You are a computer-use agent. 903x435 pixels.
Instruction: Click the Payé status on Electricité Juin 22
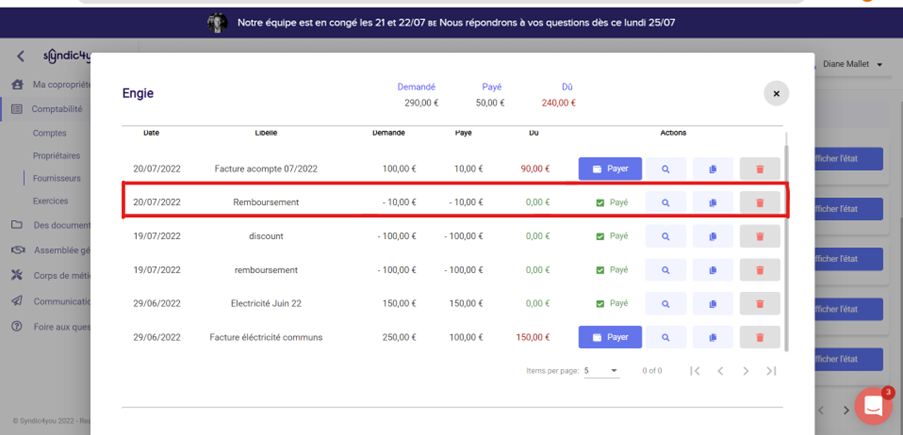612,303
